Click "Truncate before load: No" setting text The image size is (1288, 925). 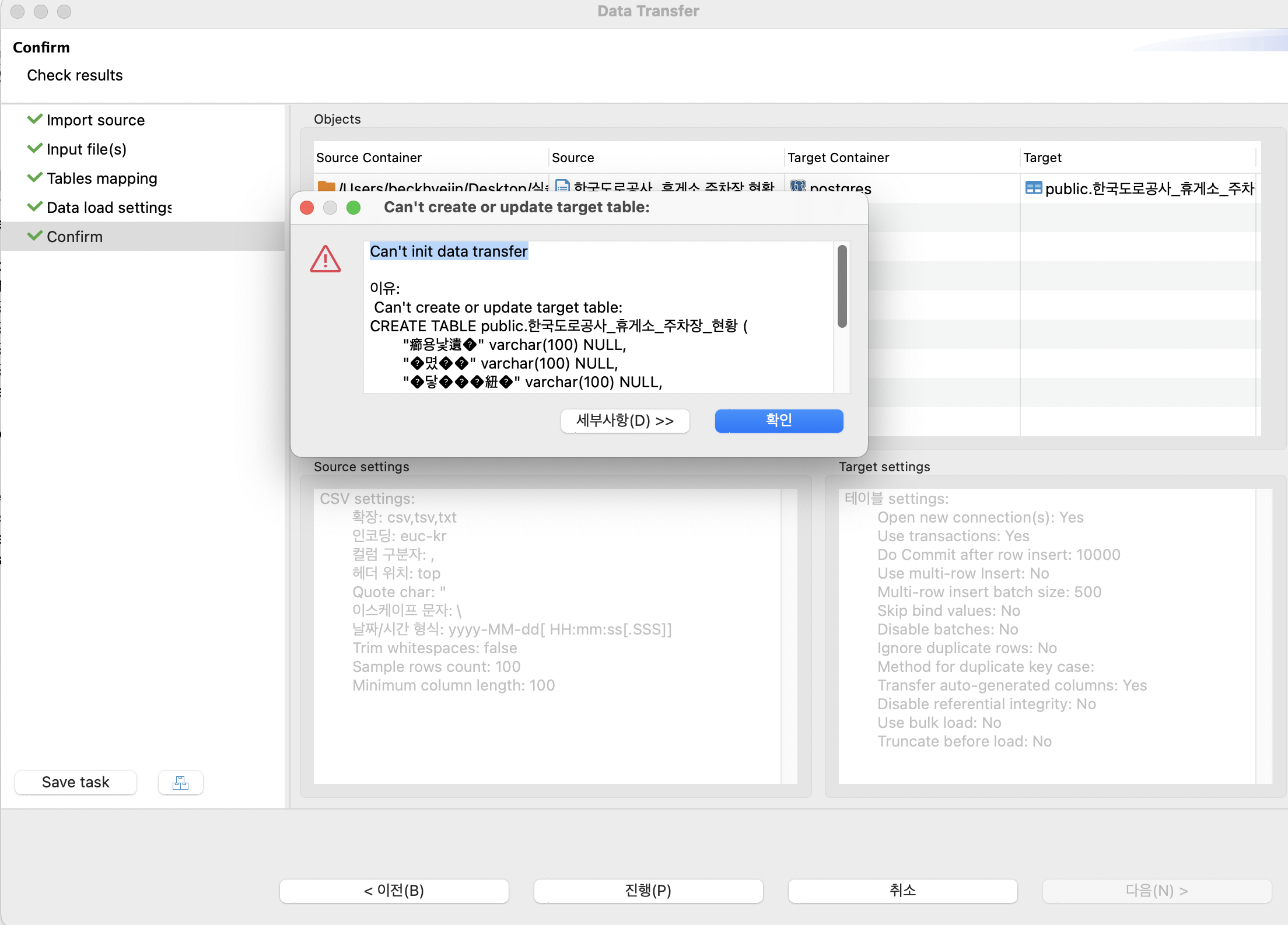click(x=964, y=741)
